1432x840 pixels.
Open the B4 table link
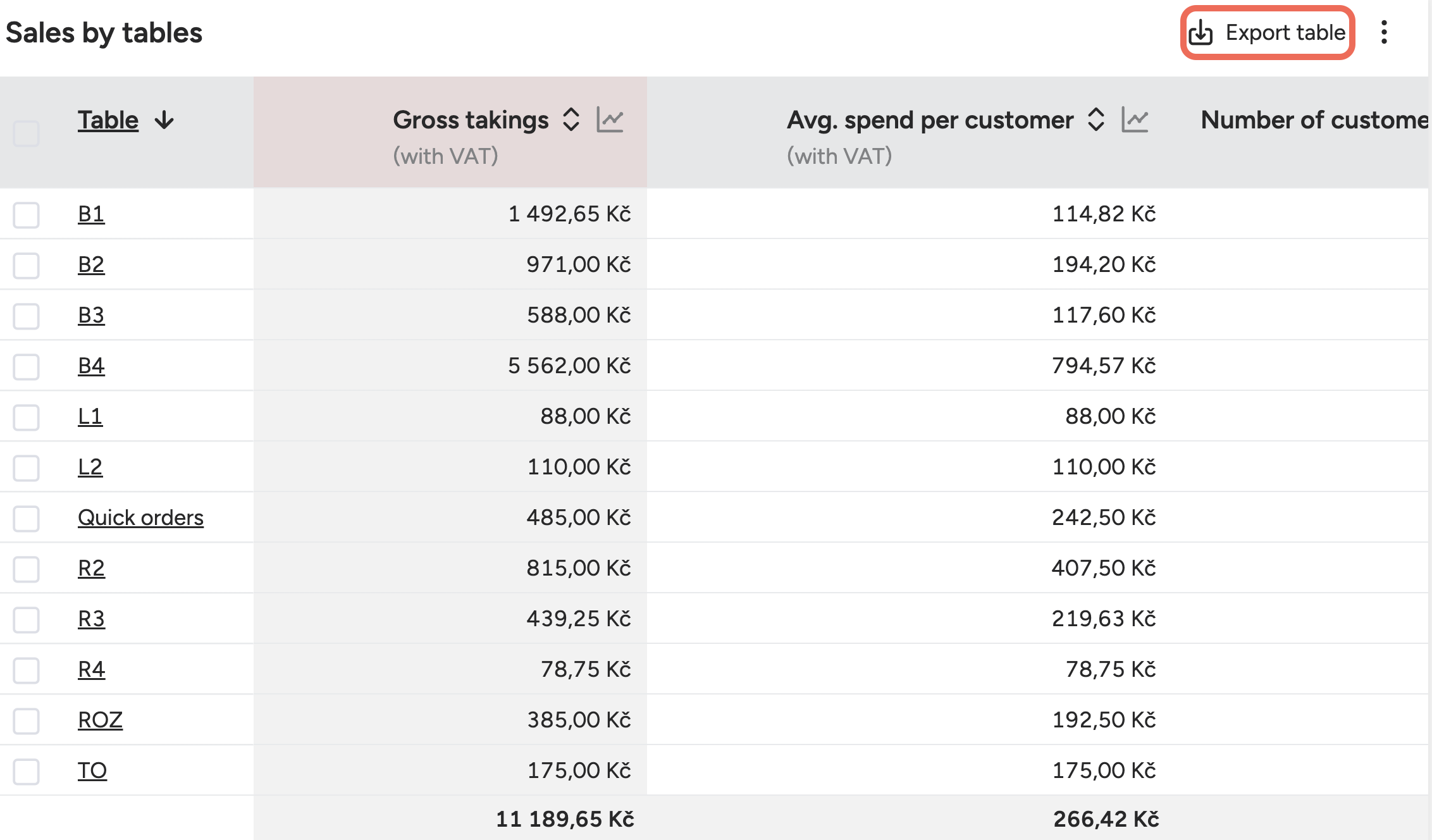[91, 366]
